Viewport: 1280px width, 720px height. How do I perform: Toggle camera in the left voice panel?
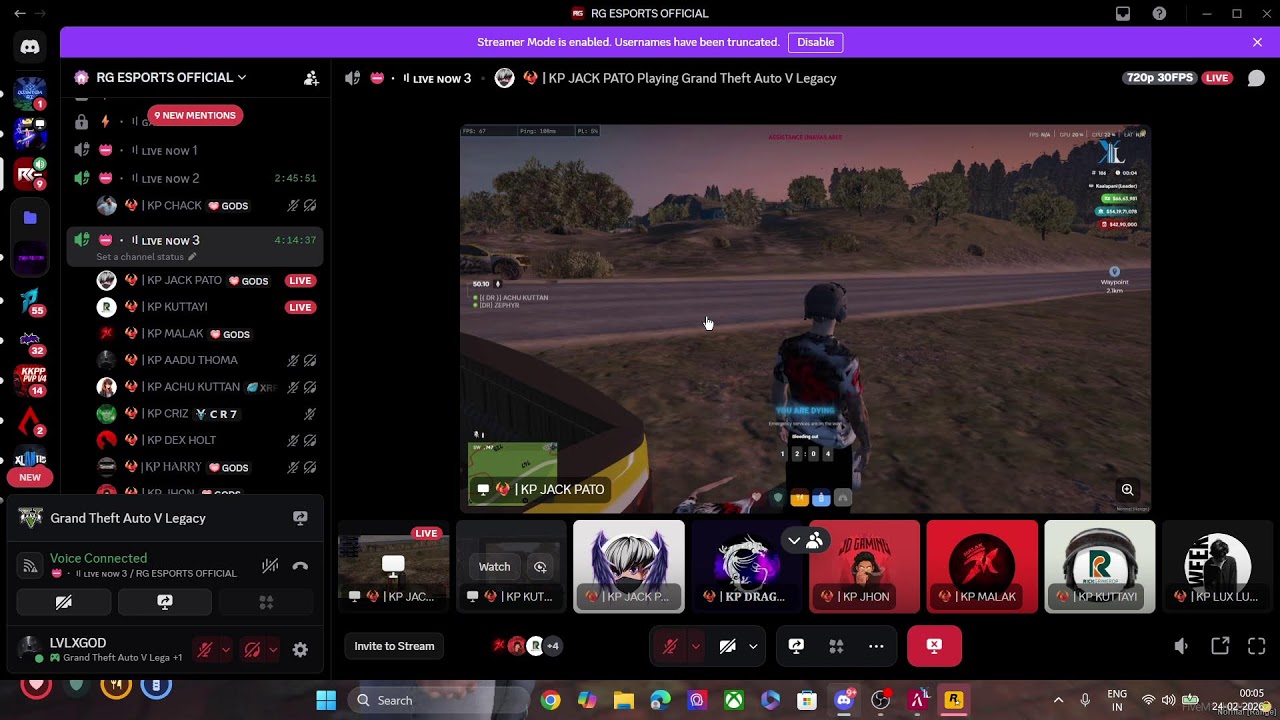tap(63, 602)
